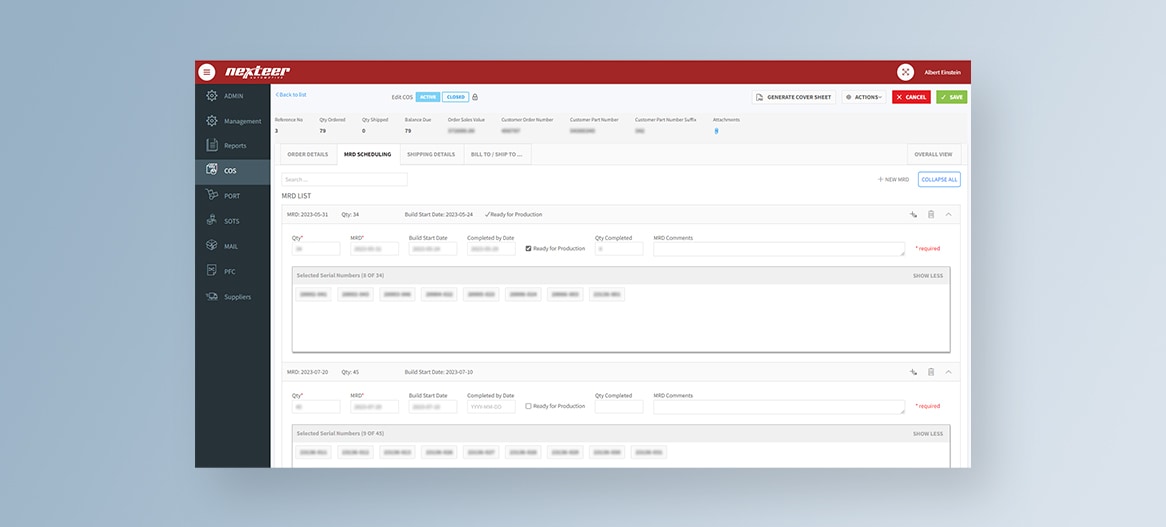
Task: Collapse the 2023-07-20 MRD panel
Action: pos(948,372)
